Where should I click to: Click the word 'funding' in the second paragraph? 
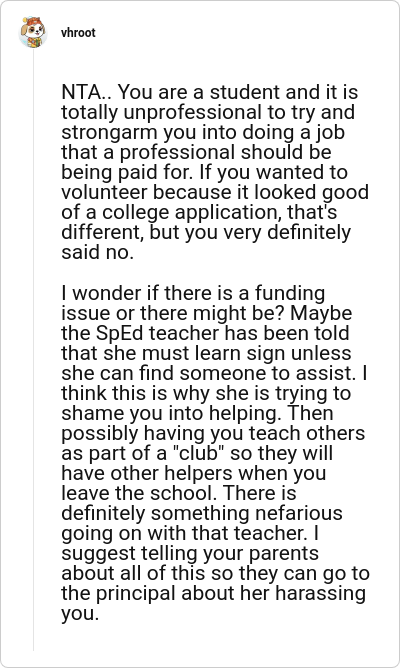(x=290, y=294)
